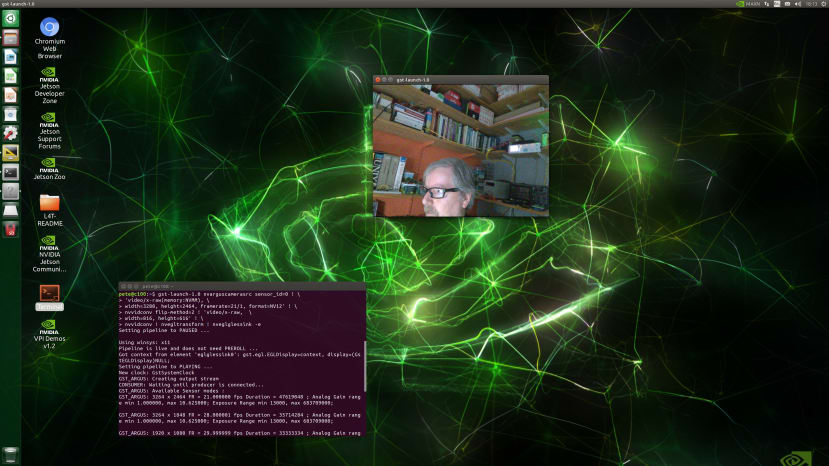Viewport: 829px width, 466px height.
Task: Open the sound volume indicator menu
Action: (x=798, y=4)
